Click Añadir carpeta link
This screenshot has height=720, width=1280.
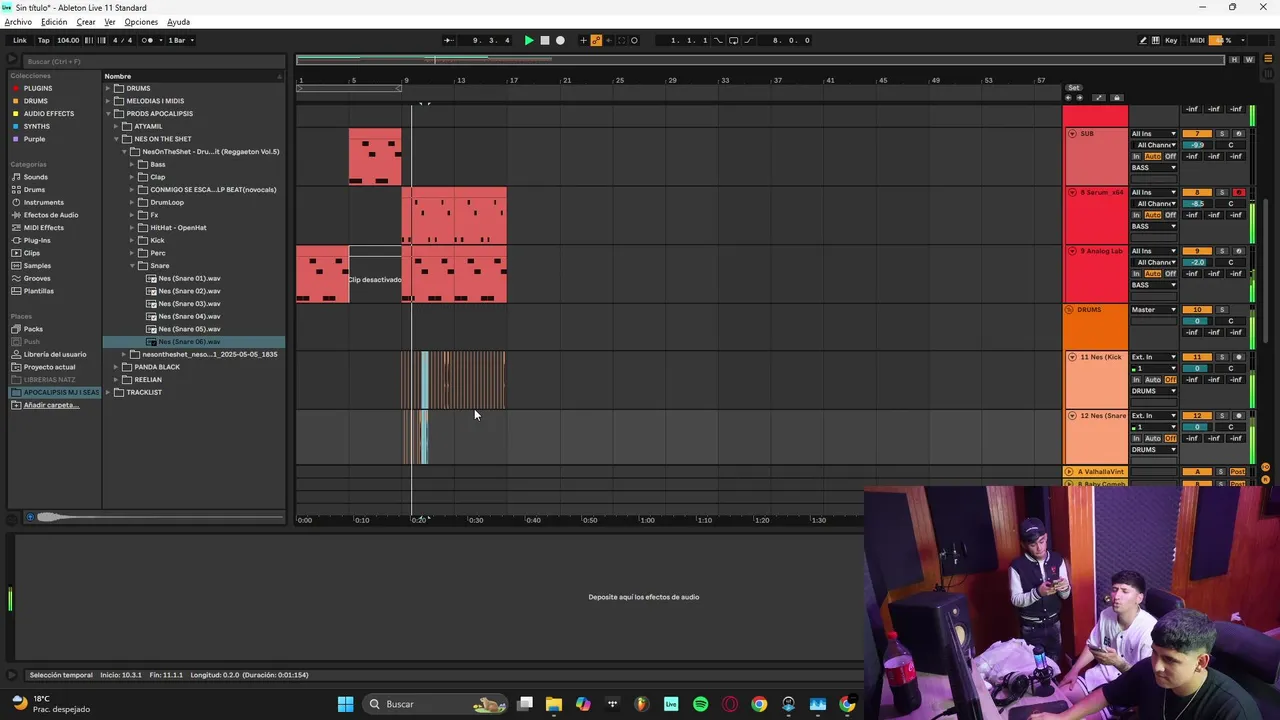[50, 405]
